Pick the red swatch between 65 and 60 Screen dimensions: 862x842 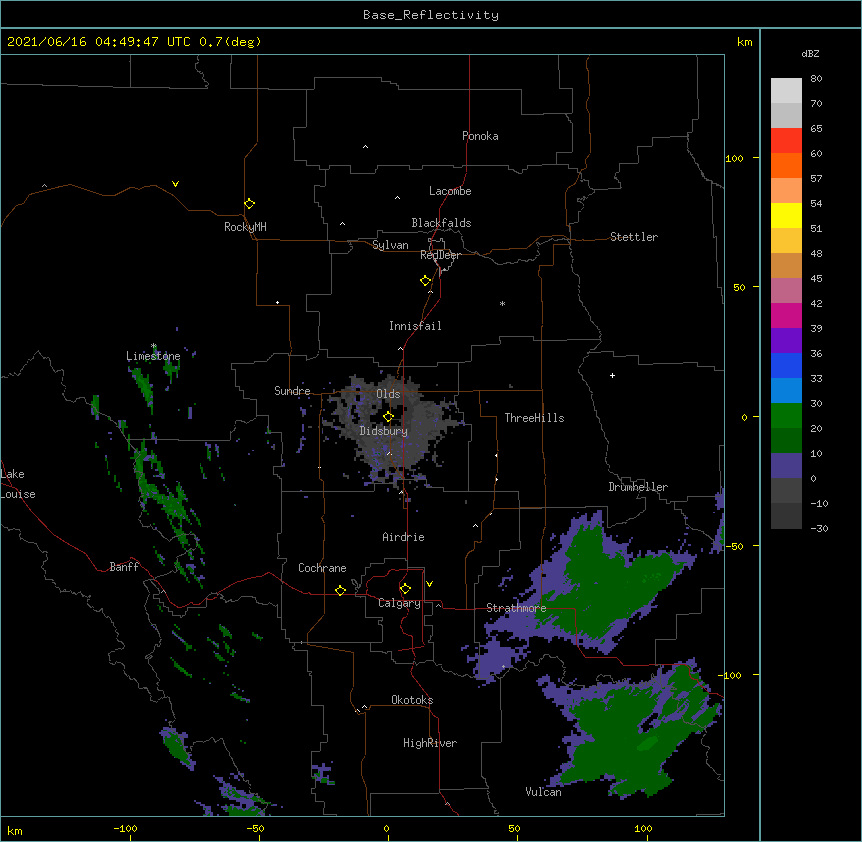[786, 141]
